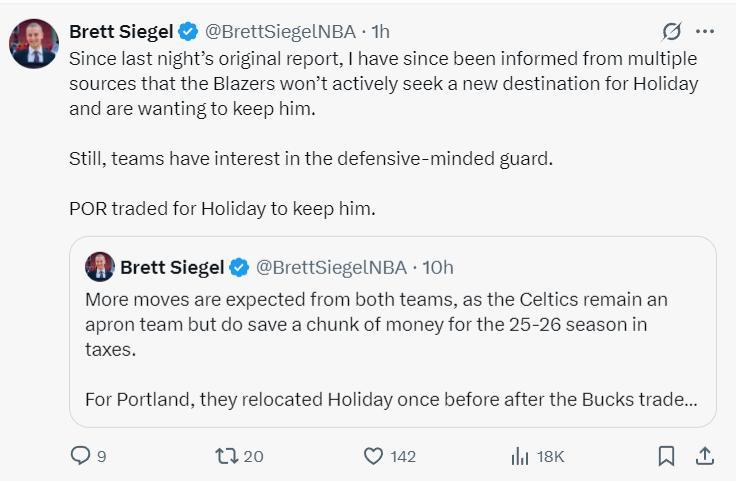Click the share upload icon

[x=704, y=456]
